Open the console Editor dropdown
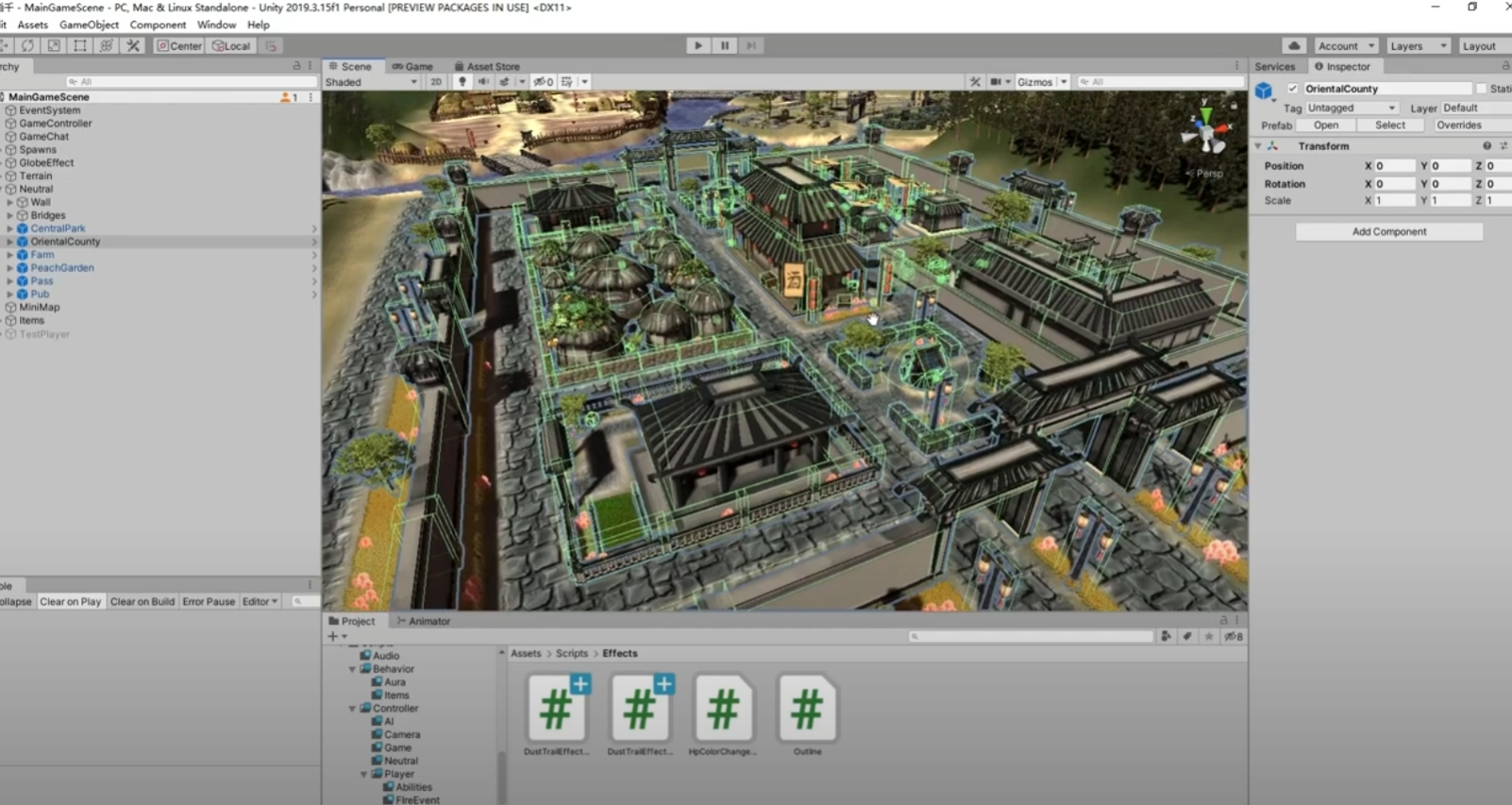The image size is (1512, 805). 260,601
